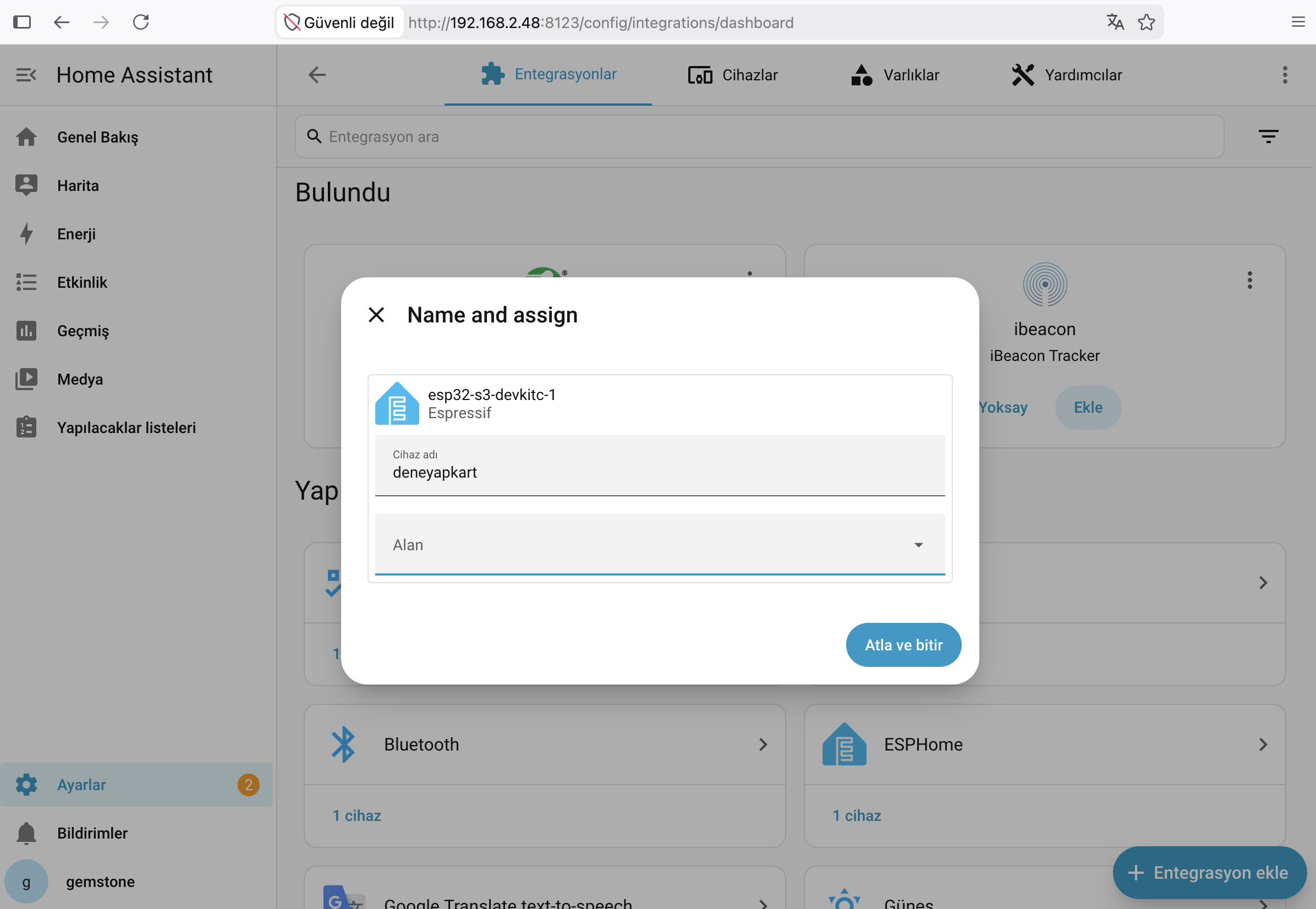Open the 1 cihaz link under ESPHome
The height and width of the screenshot is (909, 1316).
pos(857,815)
